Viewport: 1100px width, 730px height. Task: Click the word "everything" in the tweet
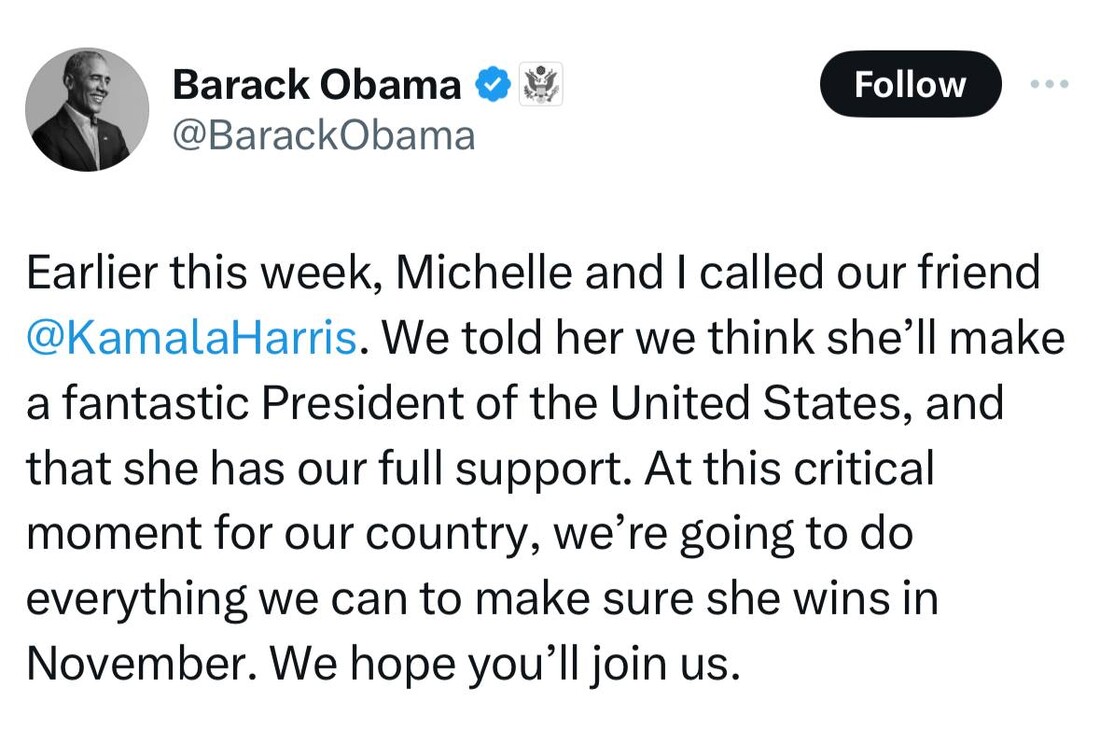click(136, 599)
